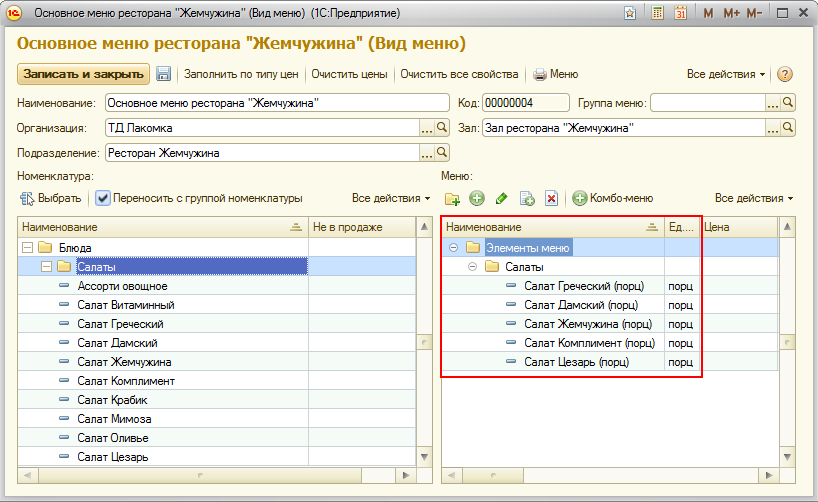Open help with the question mark icon
The width and height of the screenshot is (818, 502).
click(x=785, y=74)
